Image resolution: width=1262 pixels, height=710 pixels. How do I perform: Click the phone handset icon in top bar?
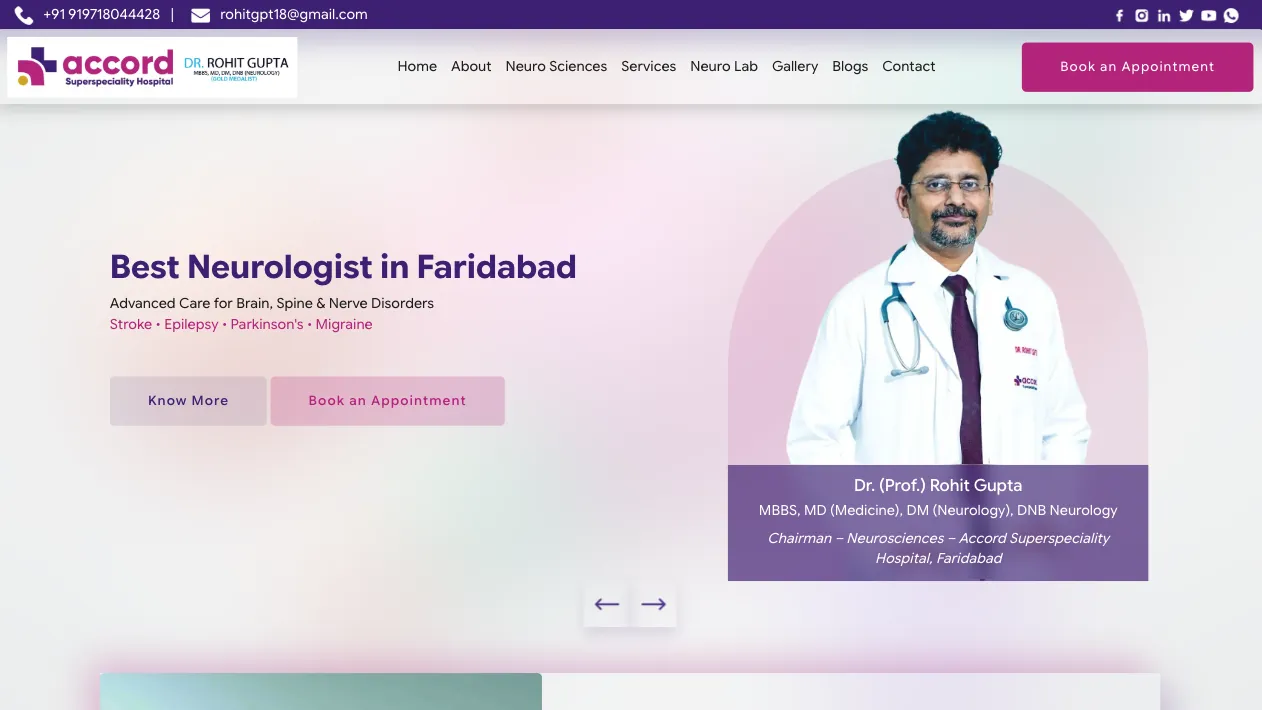(x=24, y=15)
